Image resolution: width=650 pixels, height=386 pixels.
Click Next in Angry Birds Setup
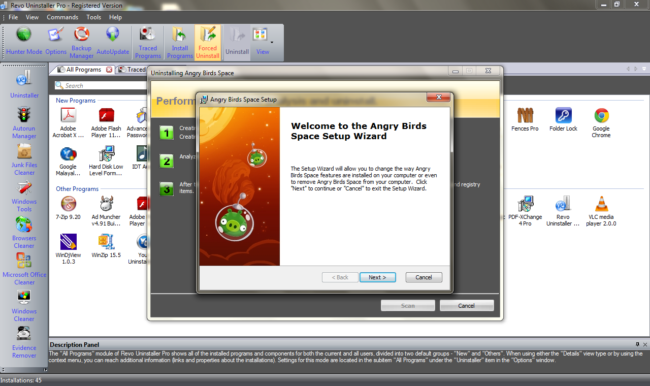click(377, 277)
